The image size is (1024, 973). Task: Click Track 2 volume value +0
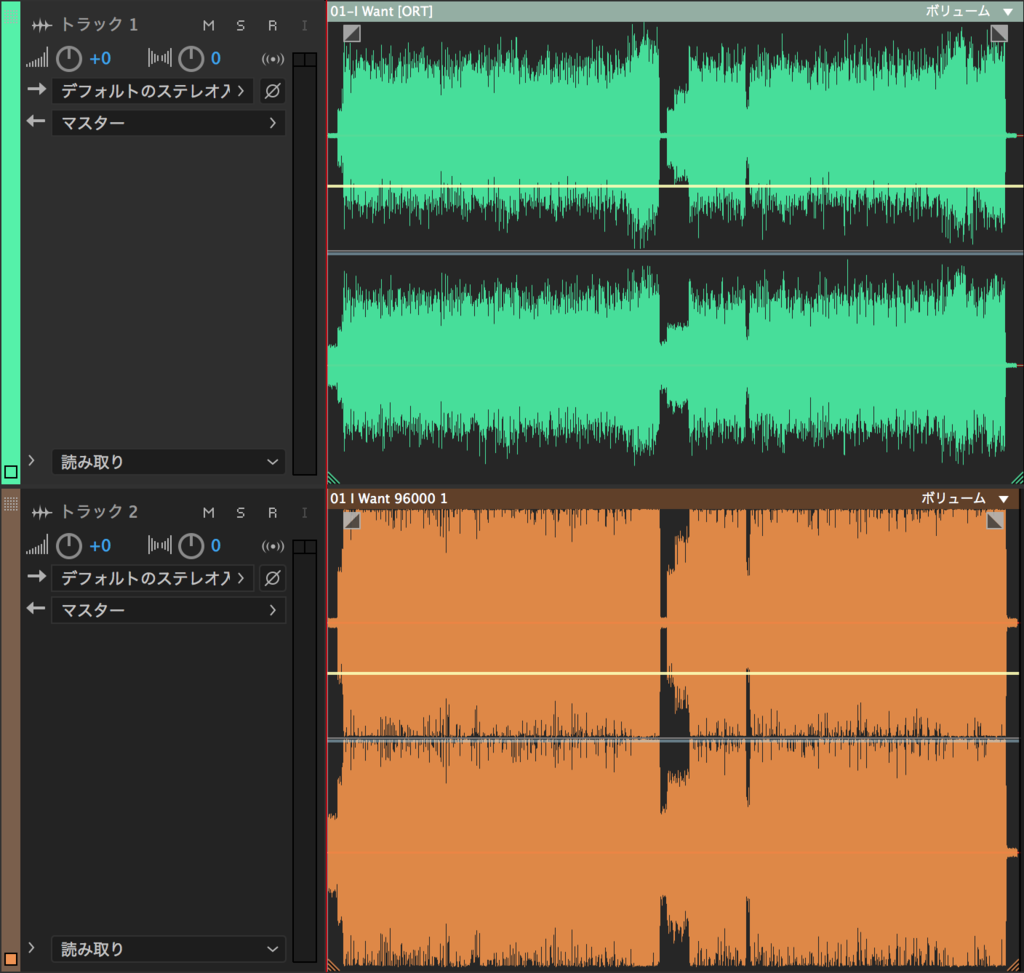pos(100,546)
